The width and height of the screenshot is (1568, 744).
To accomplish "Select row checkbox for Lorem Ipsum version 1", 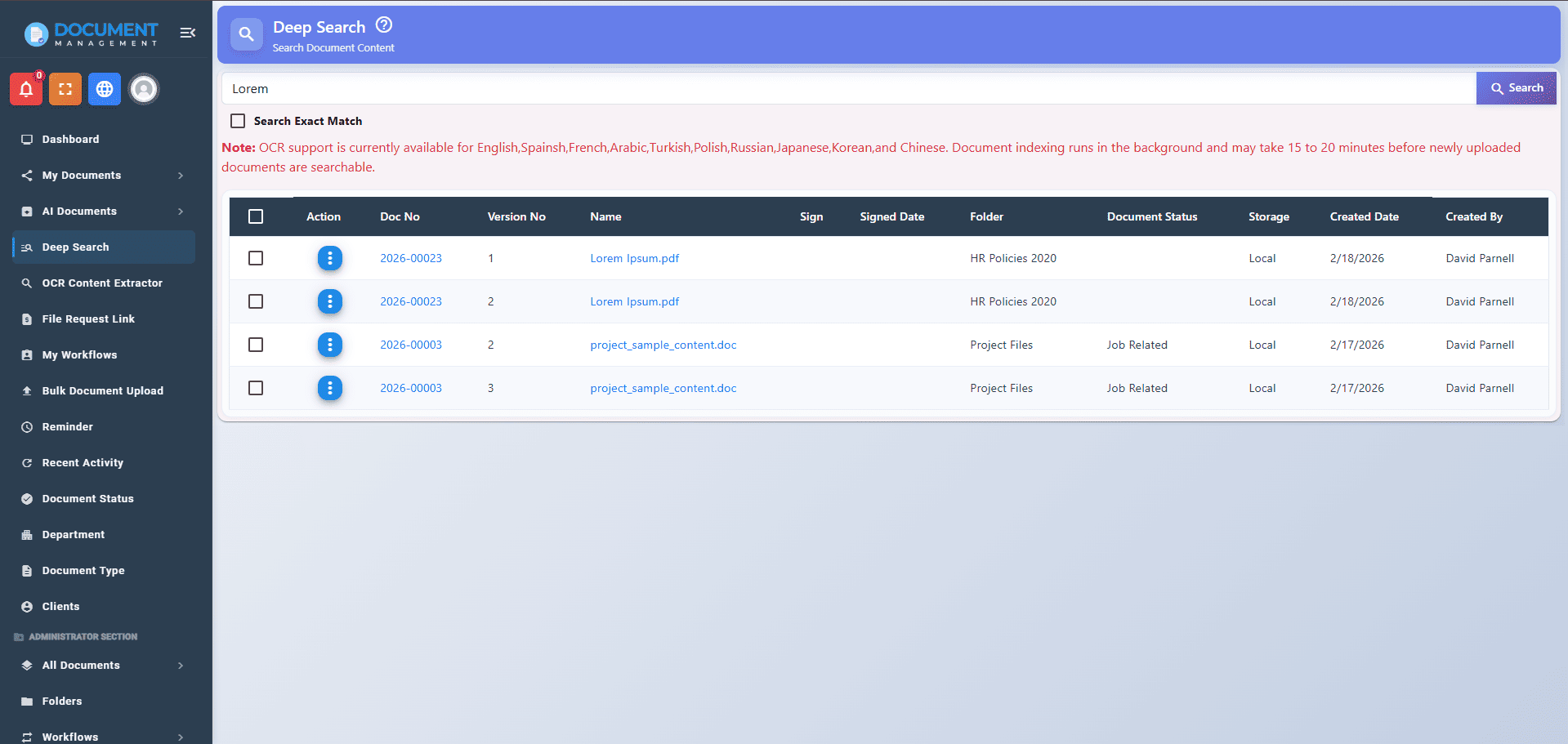I will tap(256, 258).
